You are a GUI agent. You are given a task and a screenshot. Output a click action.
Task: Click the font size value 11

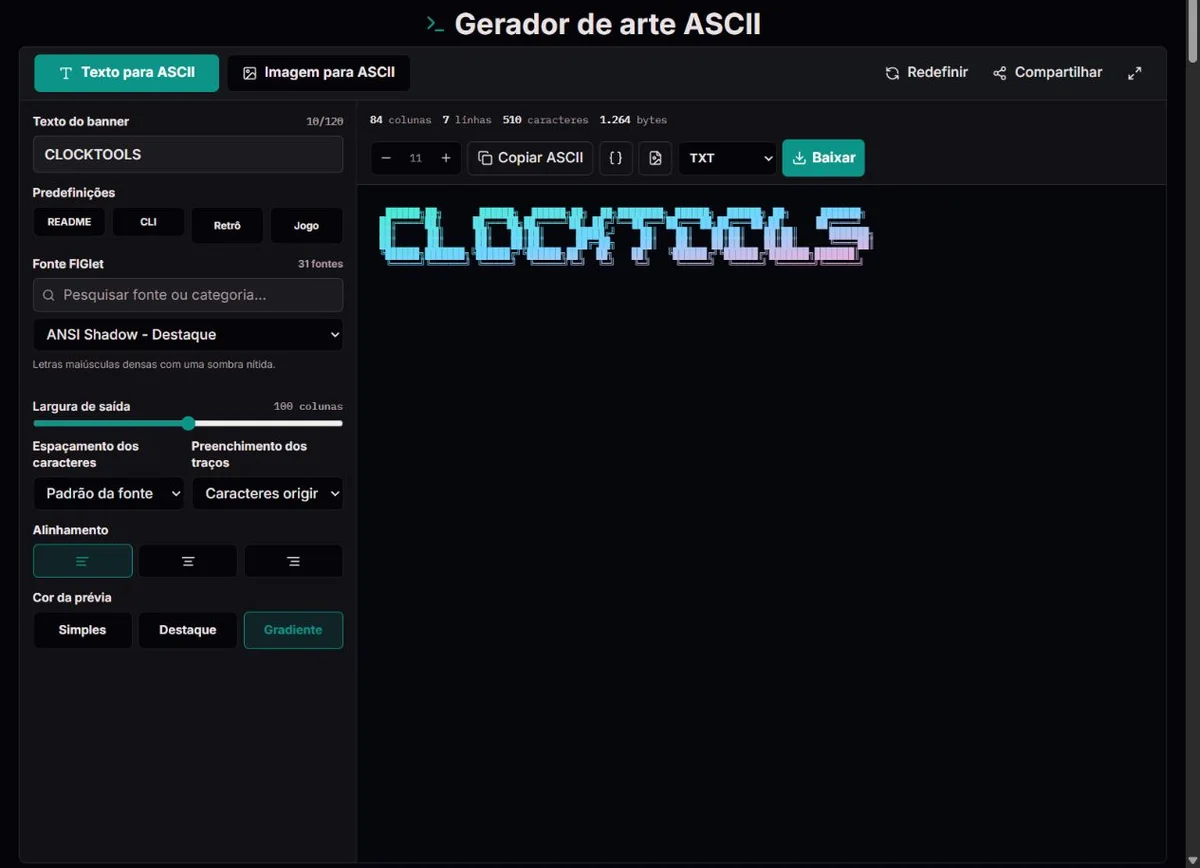coord(416,158)
